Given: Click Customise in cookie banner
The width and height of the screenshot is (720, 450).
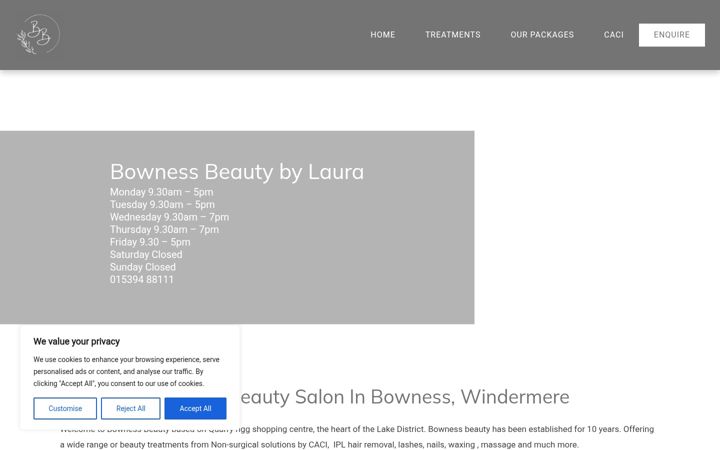Looking at the screenshot, I should 65,408.
